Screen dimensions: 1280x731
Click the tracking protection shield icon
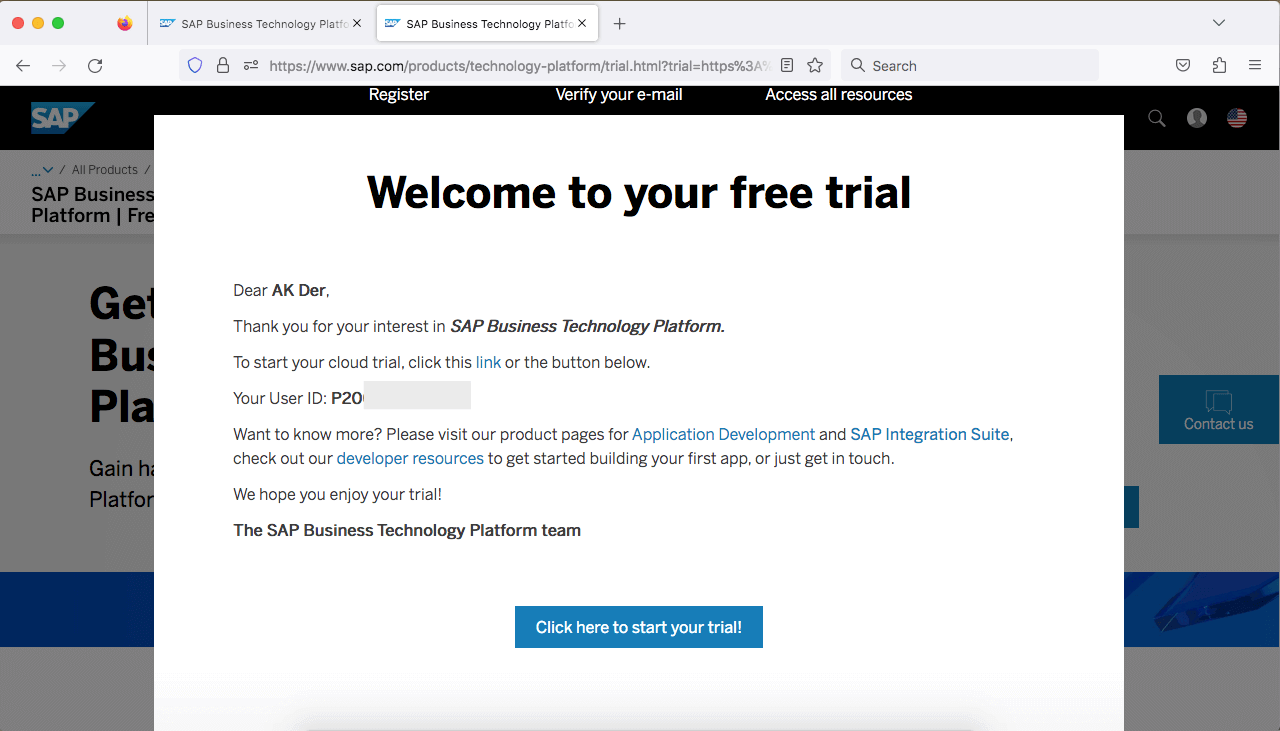(195, 66)
